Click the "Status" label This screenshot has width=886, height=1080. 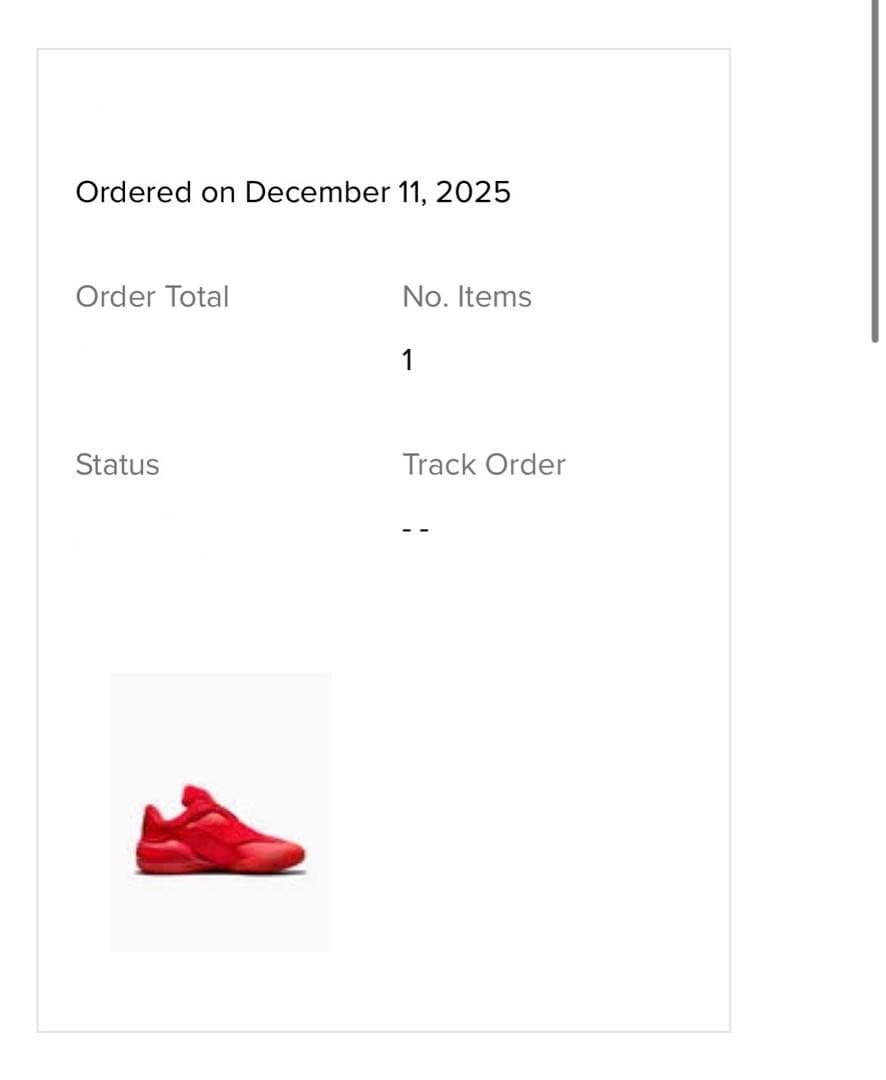[x=117, y=465]
